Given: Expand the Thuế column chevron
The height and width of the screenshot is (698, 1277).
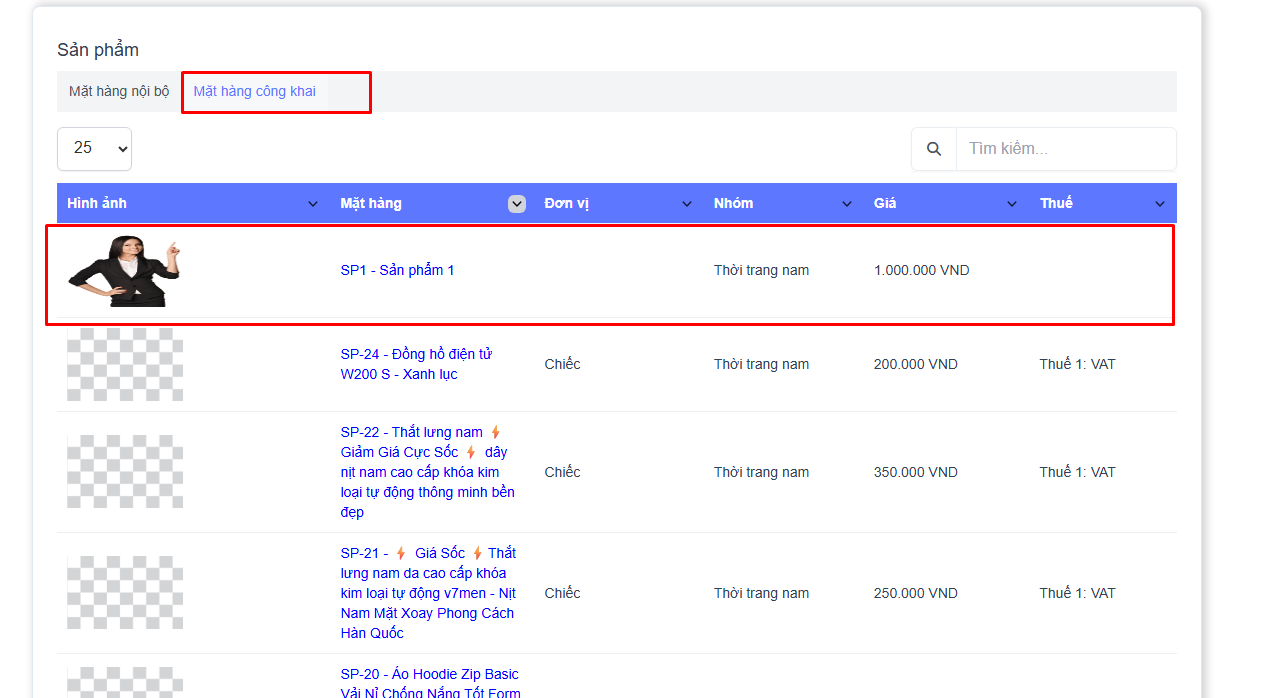Looking at the screenshot, I should (1160, 204).
